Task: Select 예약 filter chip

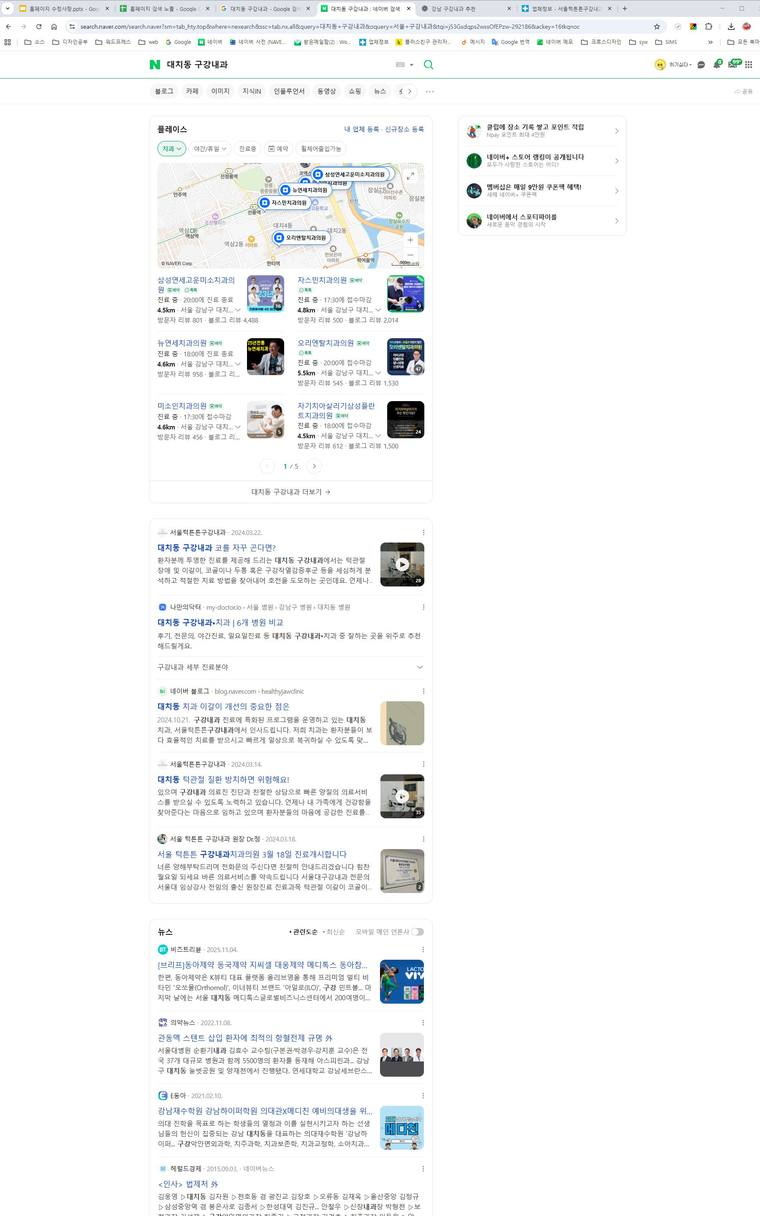Action: click(278, 148)
